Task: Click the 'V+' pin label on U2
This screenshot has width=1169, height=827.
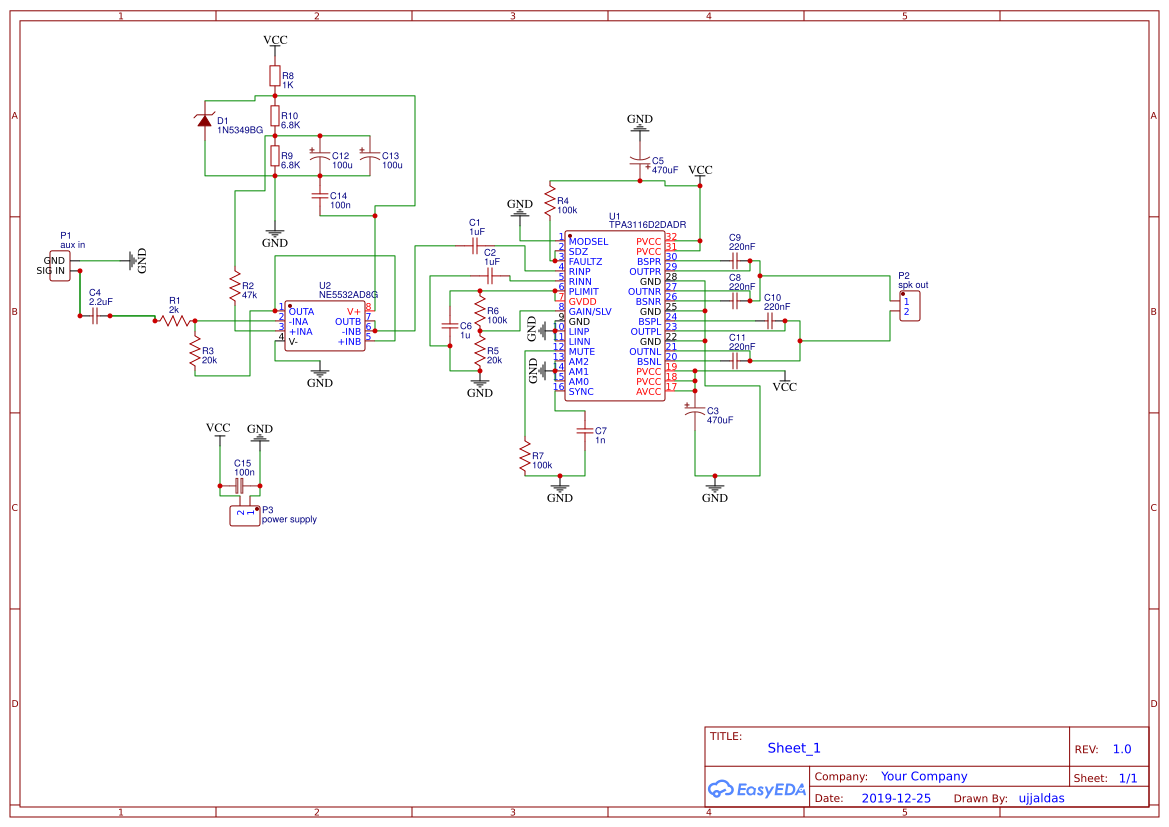Action: 354,312
